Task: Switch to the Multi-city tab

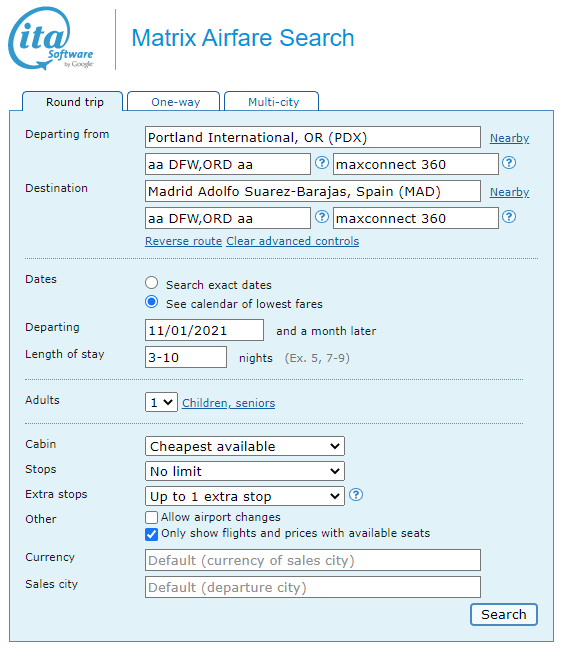Action: [271, 102]
